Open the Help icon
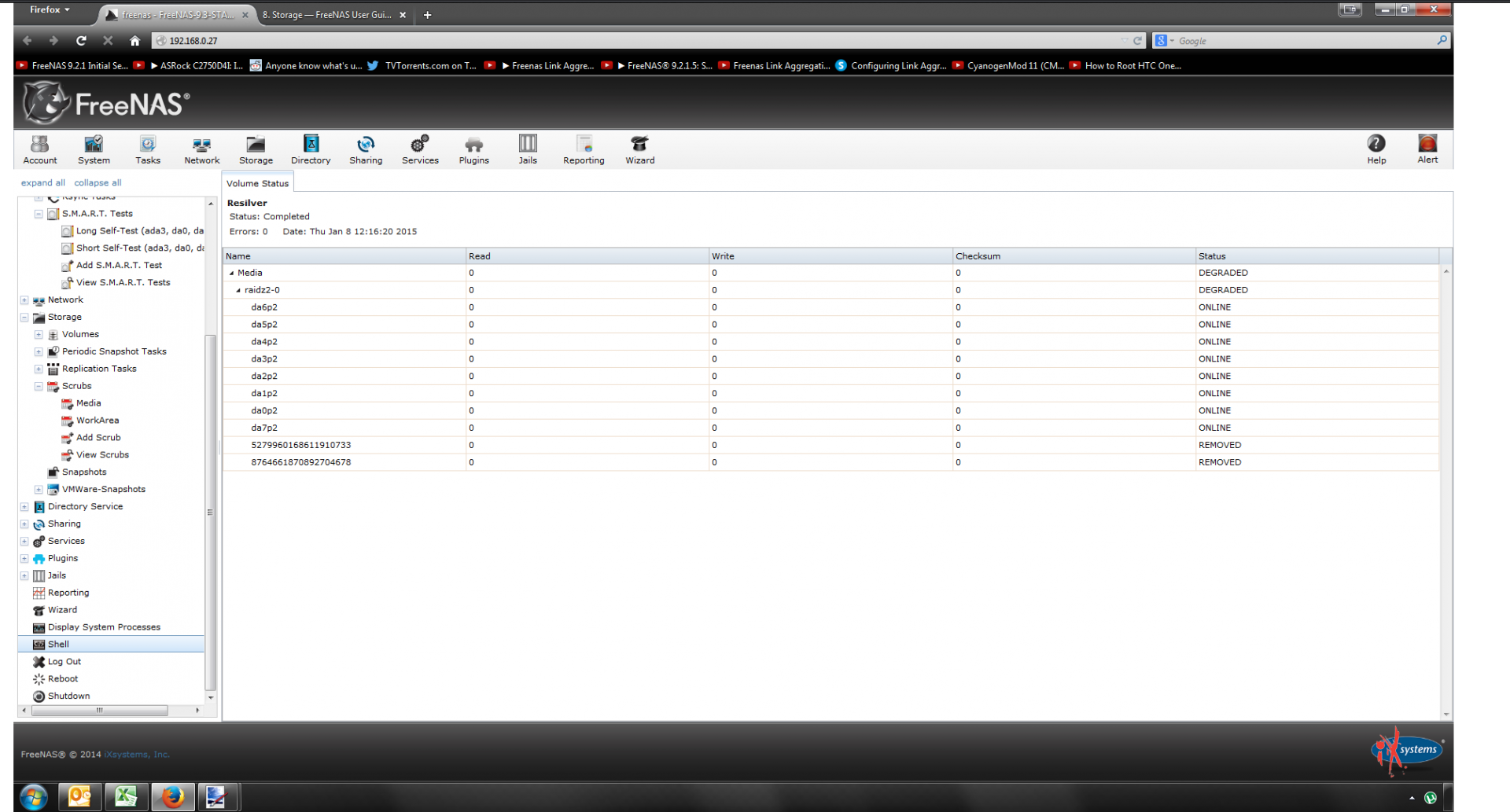Image resolution: width=1510 pixels, height=812 pixels. point(1376,149)
